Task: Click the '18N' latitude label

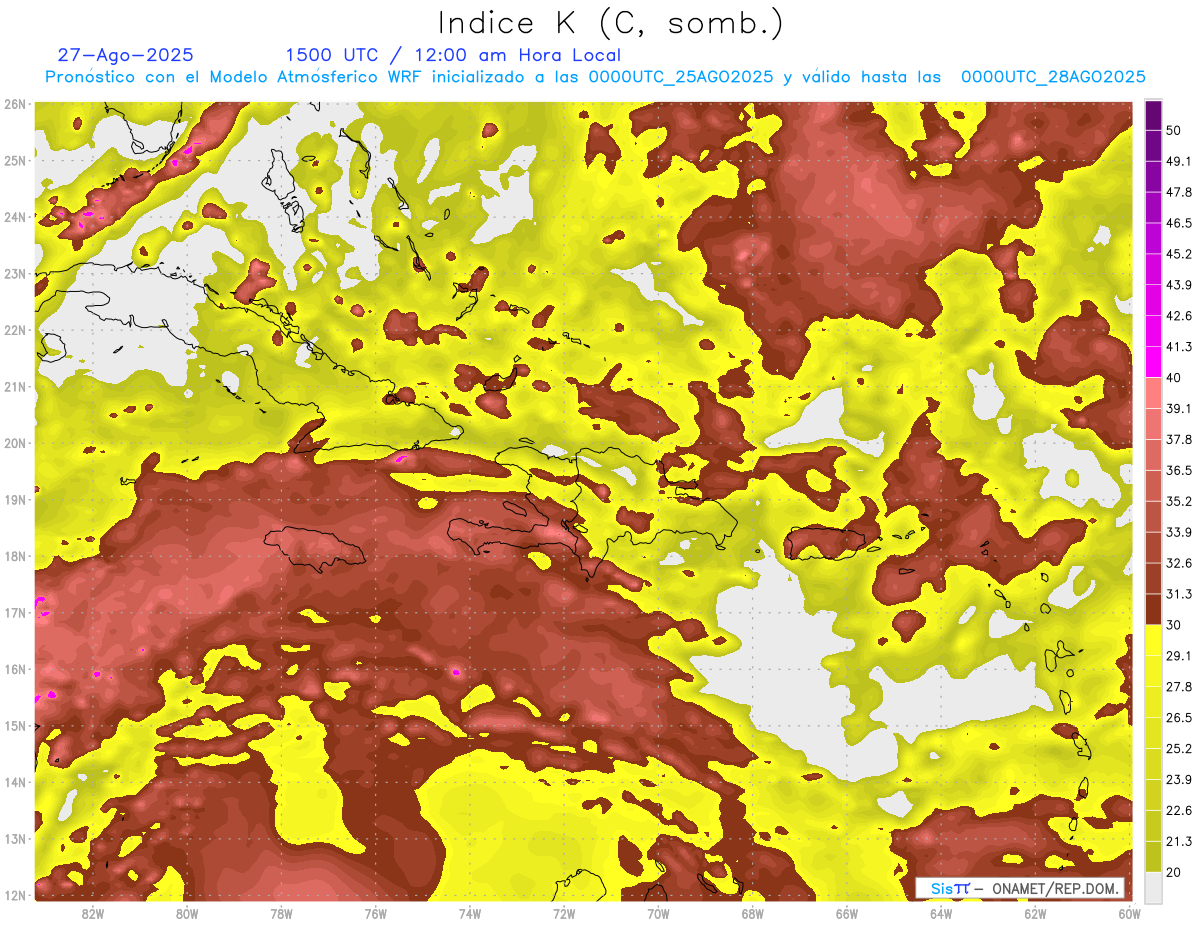Action: pyautogui.click(x=15, y=556)
